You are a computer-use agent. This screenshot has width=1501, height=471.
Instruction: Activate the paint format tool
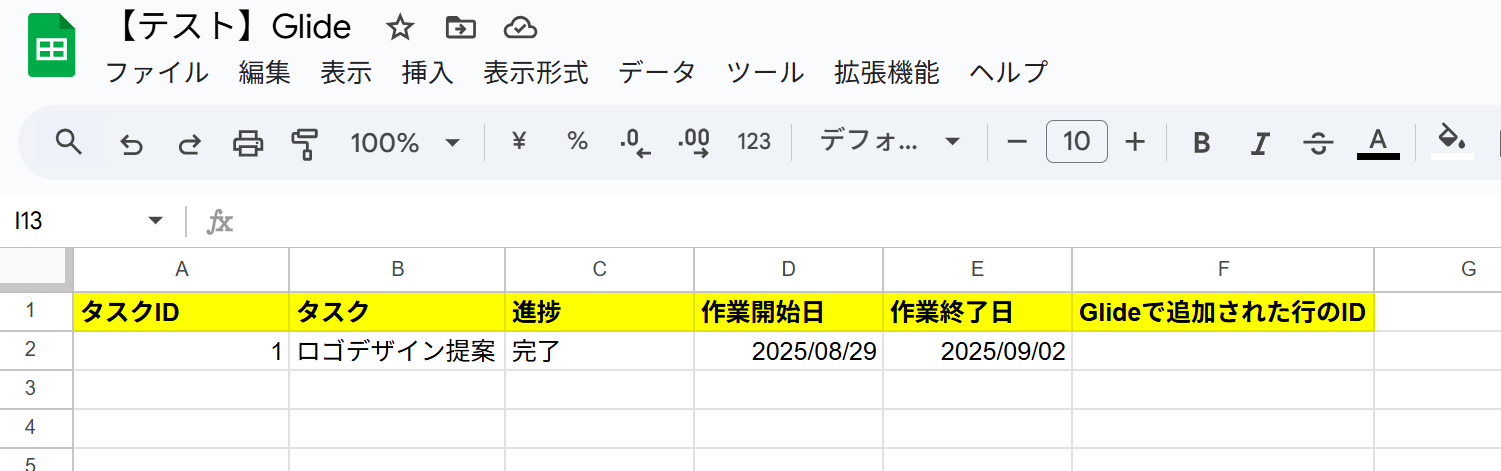(304, 143)
